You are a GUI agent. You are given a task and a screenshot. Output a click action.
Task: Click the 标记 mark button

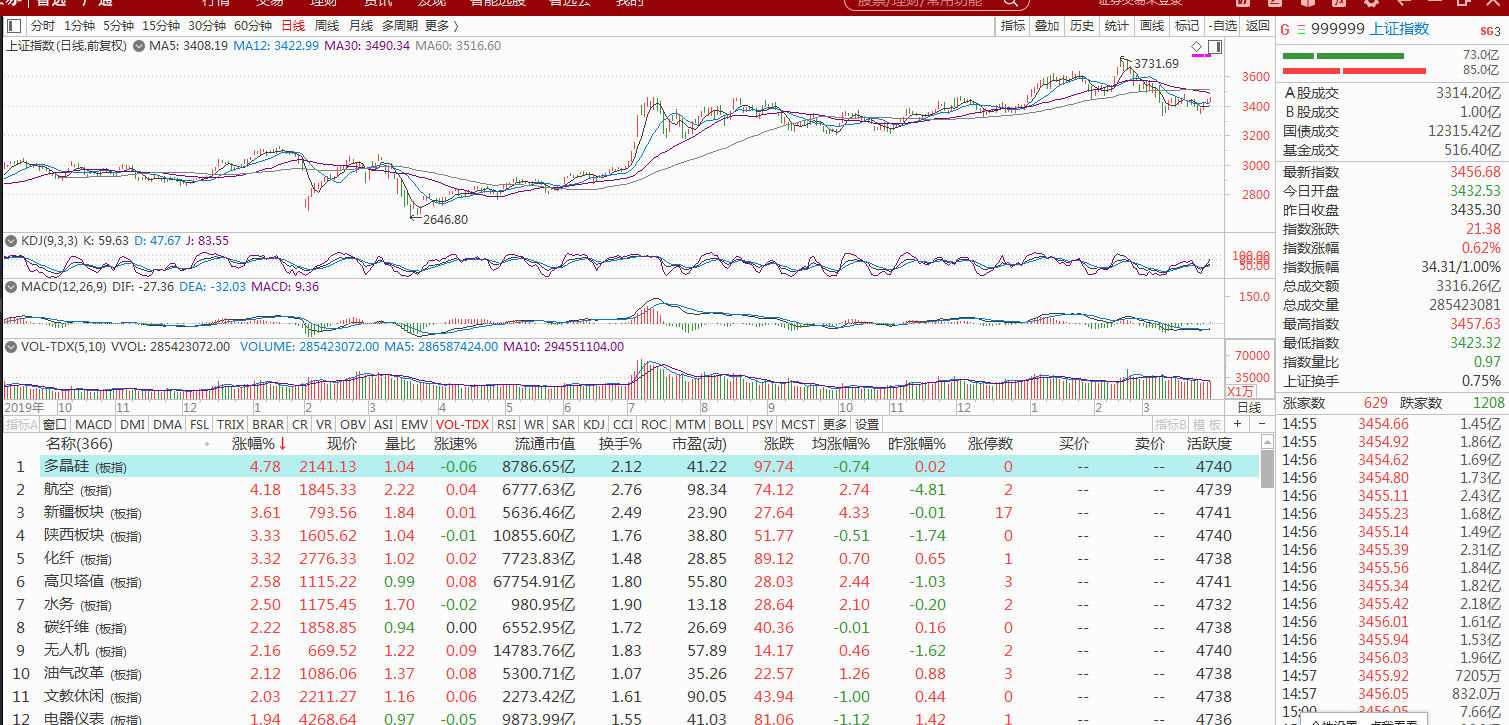1187,26
